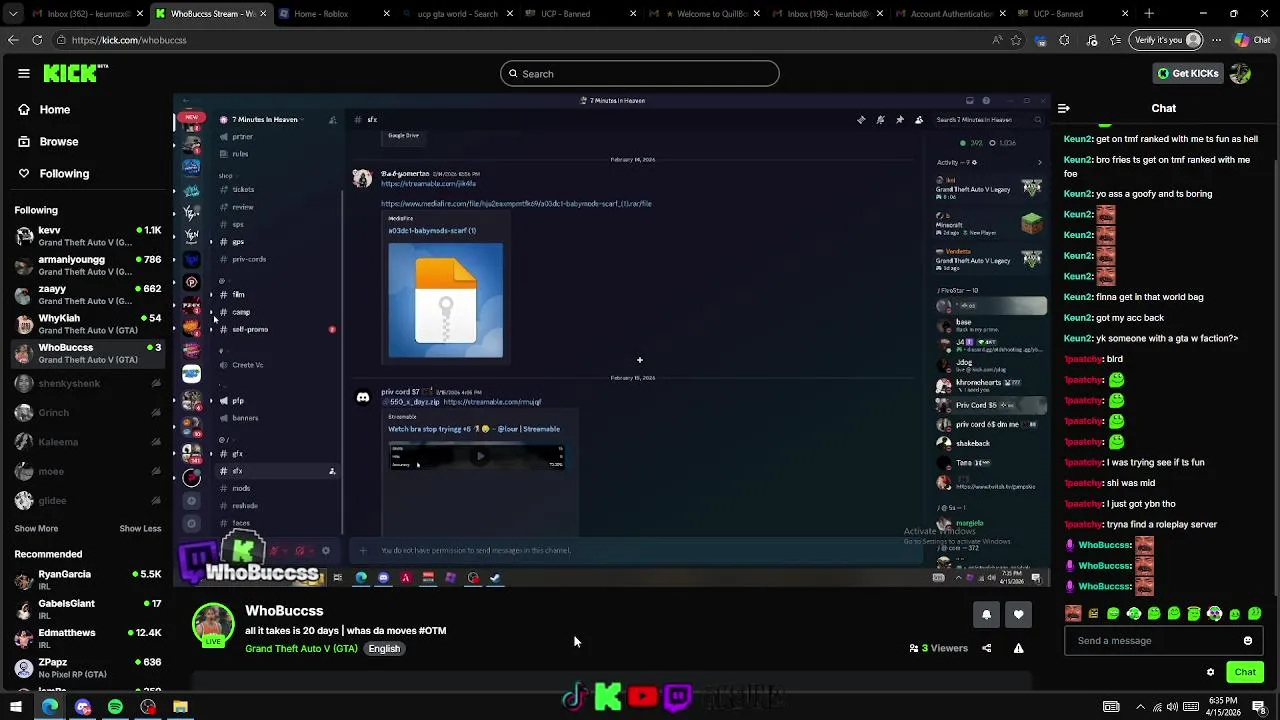The width and height of the screenshot is (1280, 720).
Task: Open browser extensions puzzle icon
Action: pos(1064,40)
